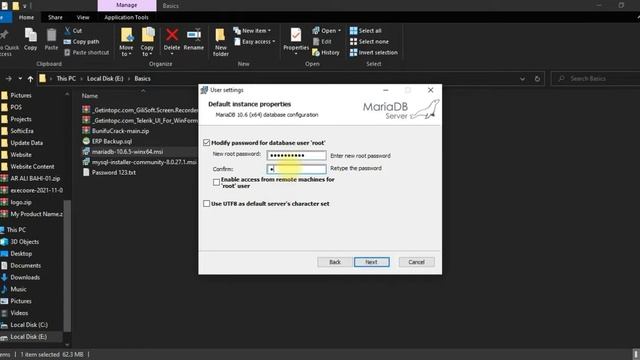The height and width of the screenshot is (360, 640).
Task: Open Desktop in the navigation pane
Action: click(x=17, y=253)
